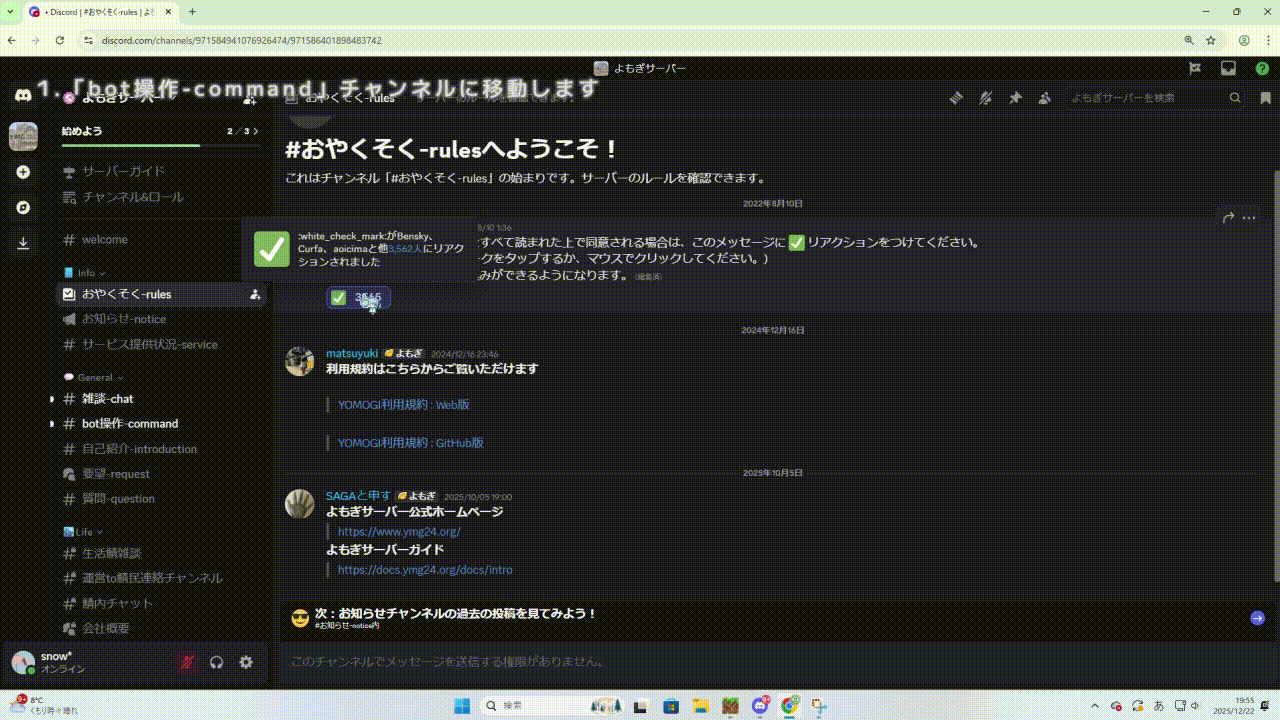Click the Download Apps arrow icon
Viewport: 1280px width, 720px height.
pyautogui.click(x=23, y=243)
